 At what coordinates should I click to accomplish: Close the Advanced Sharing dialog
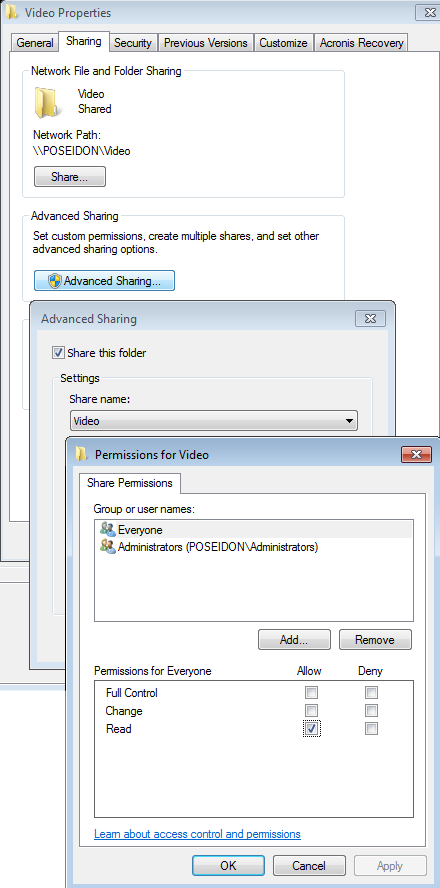pyautogui.click(x=370, y=318)
